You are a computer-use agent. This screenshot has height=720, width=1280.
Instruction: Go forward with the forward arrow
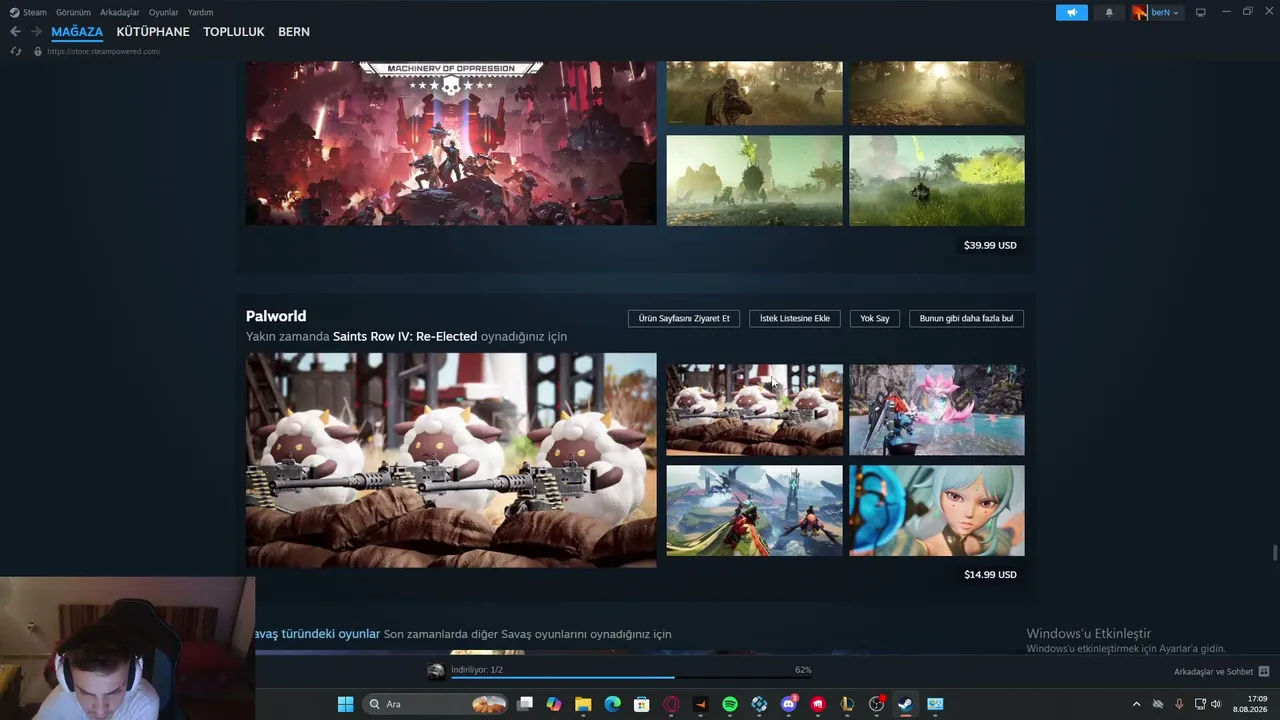(x=36, y=32)
